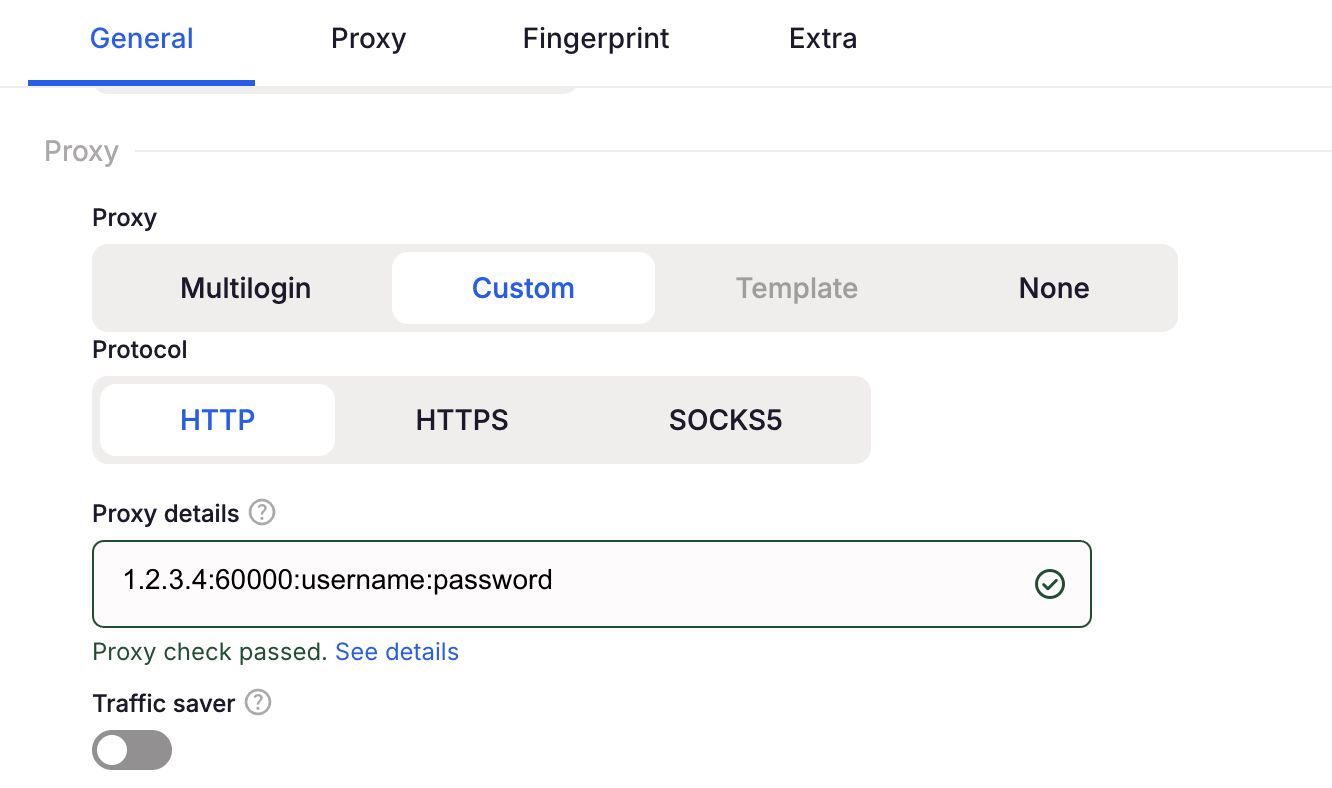Click the Proxy details label text
This screenshot has width=1332, height=788.
click(166, 514)
